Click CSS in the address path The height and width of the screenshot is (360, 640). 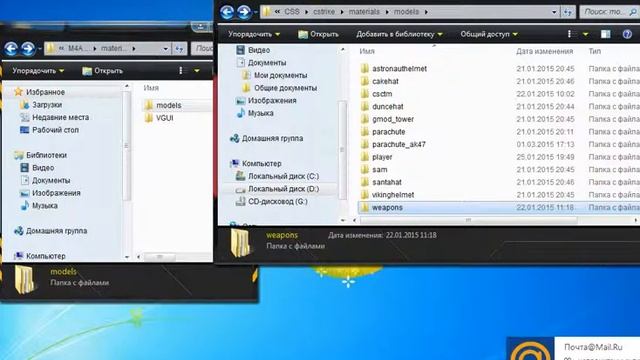(292, 12)
